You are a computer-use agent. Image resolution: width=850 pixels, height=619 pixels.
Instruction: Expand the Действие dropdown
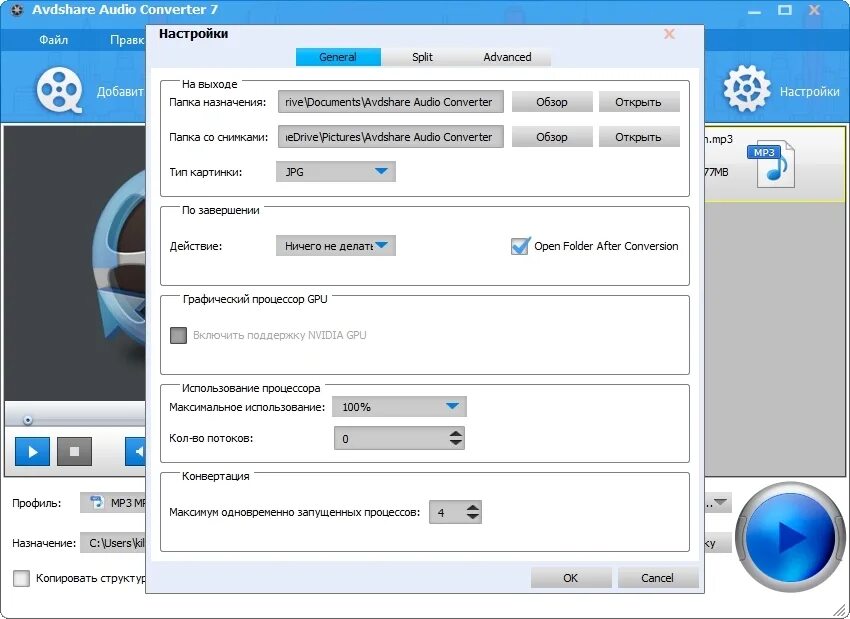pos(336,246)
